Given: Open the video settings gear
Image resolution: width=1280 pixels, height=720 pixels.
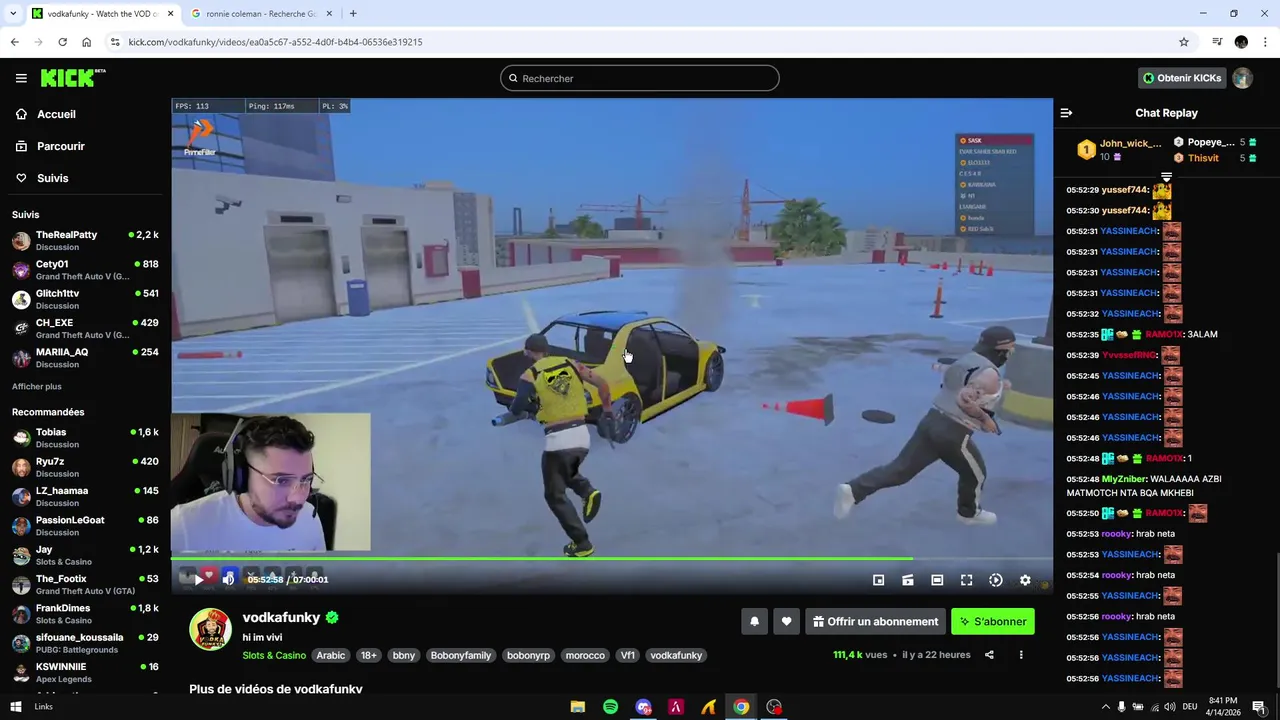Looking at the screenshot, I should (x=1025, y=580).
